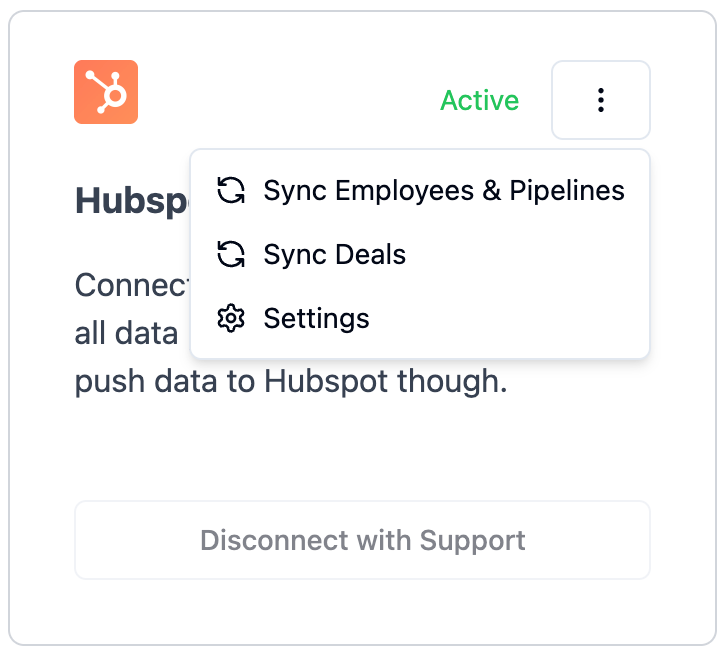Select Sync Employees & Pipelines from the menu
This screenshot has width=728, height=656.
(420, 190)
